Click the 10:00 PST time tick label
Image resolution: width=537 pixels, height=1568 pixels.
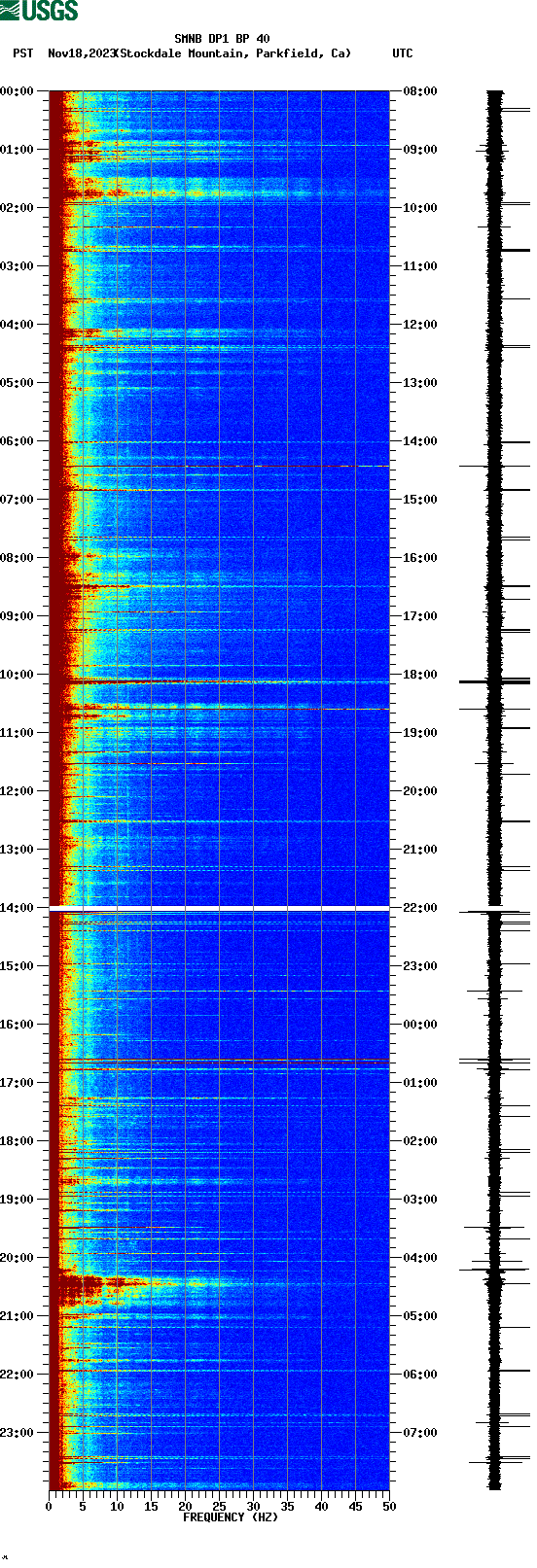(18, 675)
